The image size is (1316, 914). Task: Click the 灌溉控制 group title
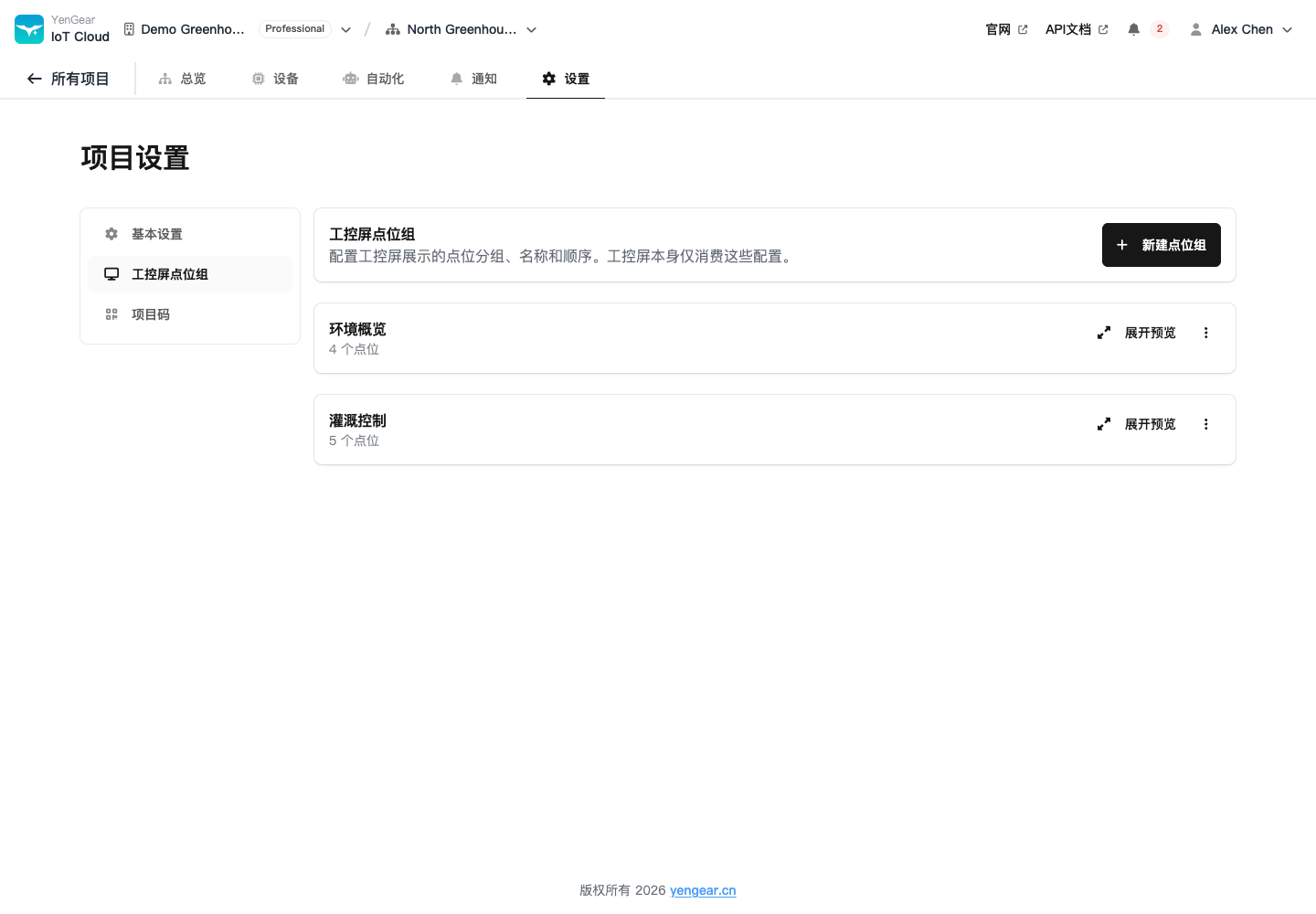(357, 420)
